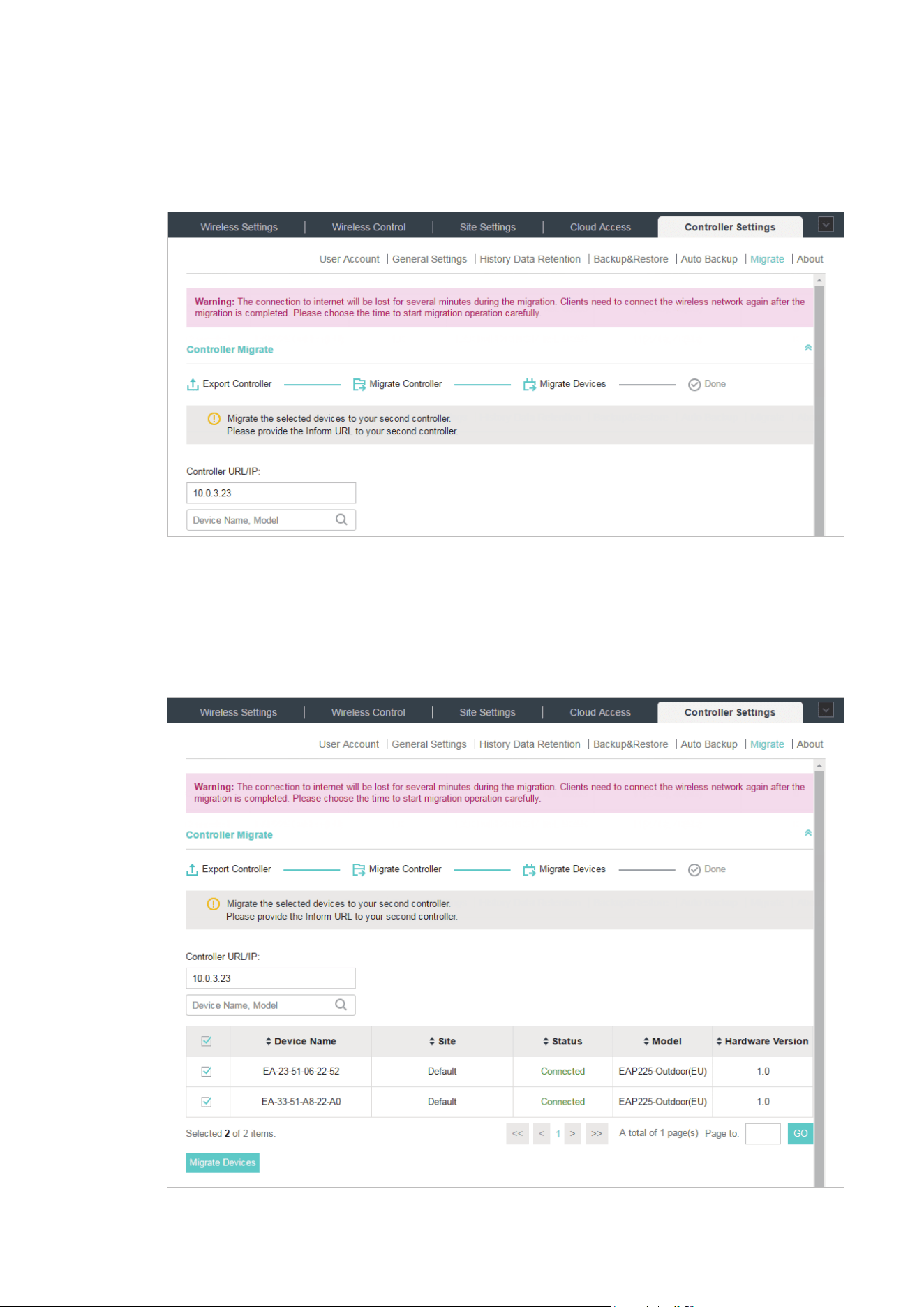Click Export Controller icon in upper screenshot

pos(193,385)
